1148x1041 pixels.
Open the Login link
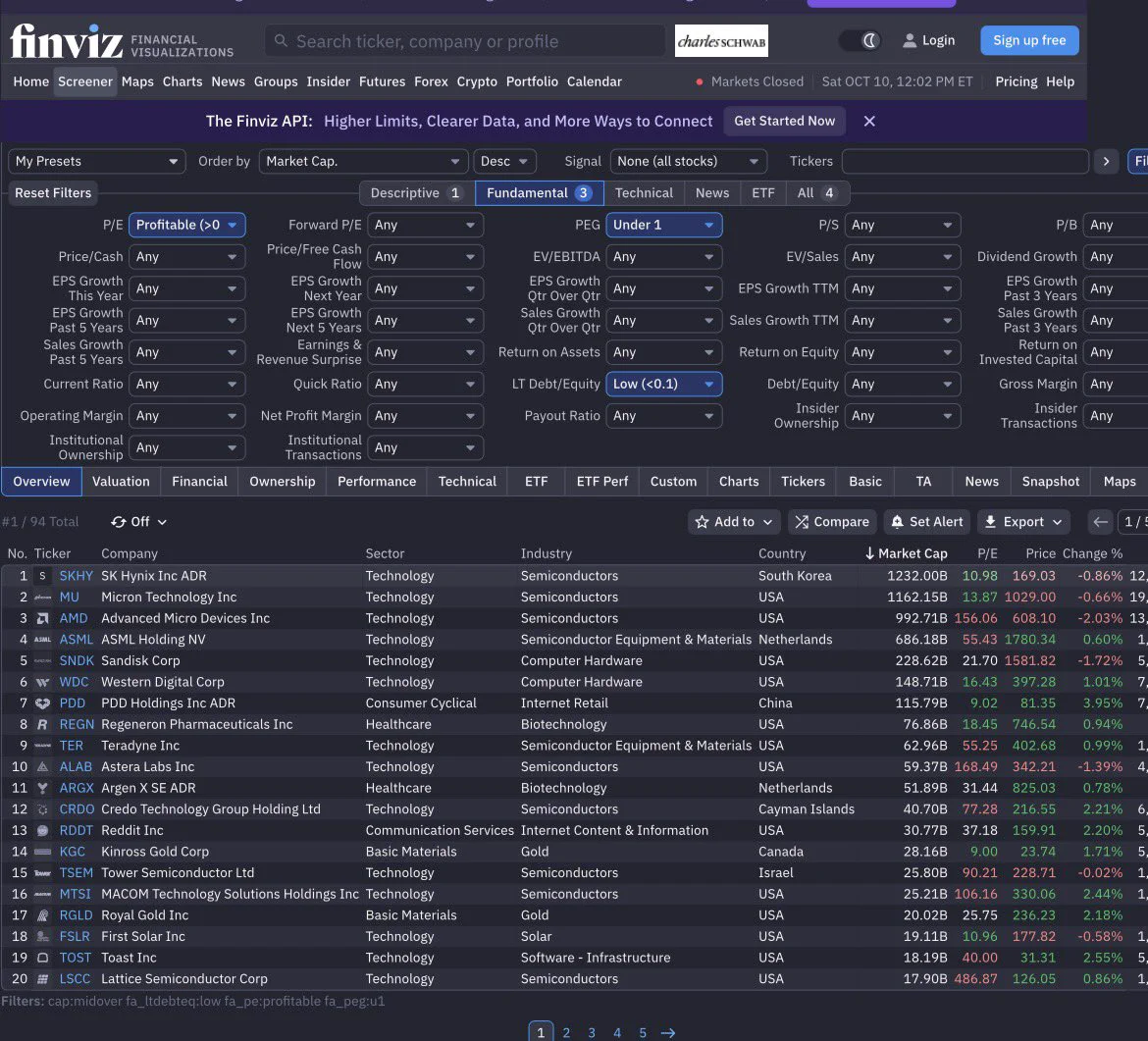[928, 40]
